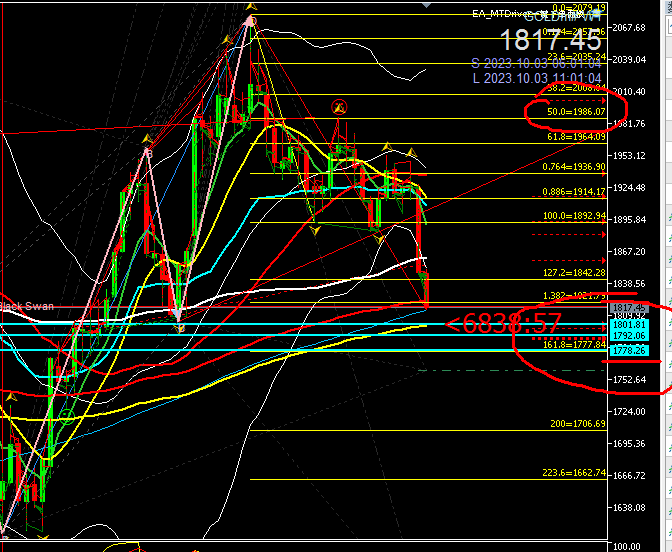Select Fibonacci label 23.6=2035.24
The image size is (672, 552).
coord(577,57)
